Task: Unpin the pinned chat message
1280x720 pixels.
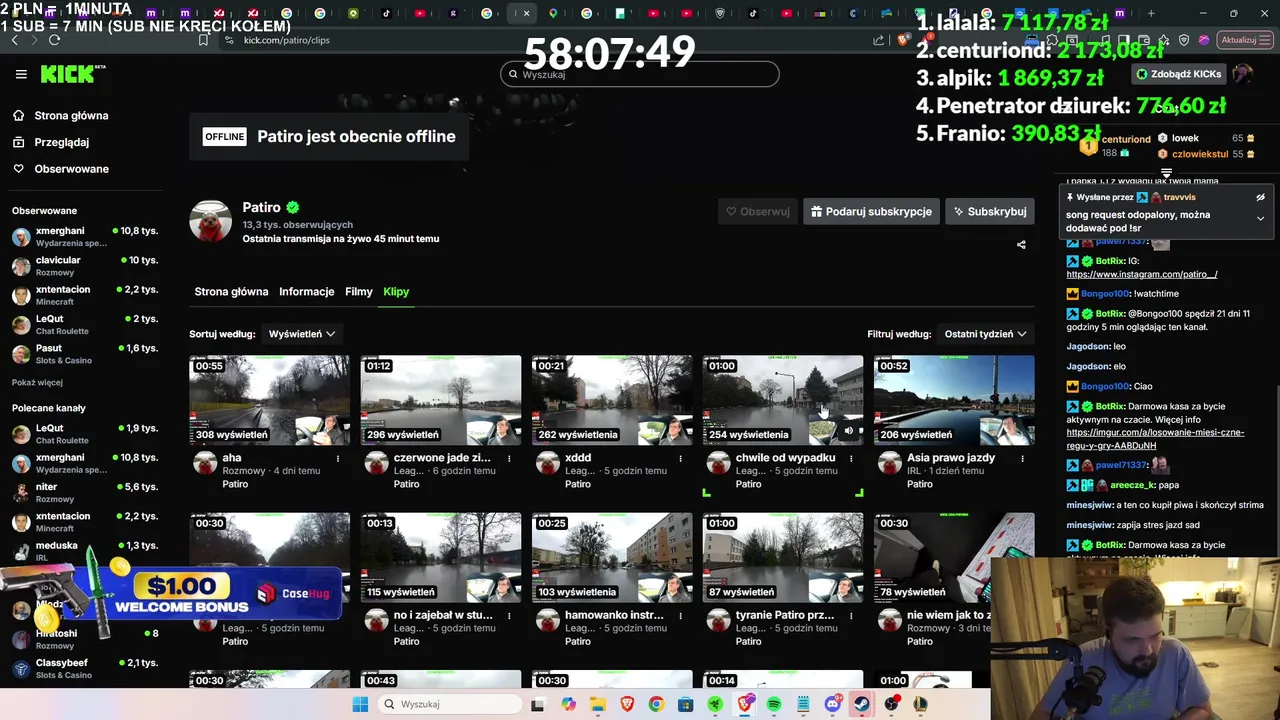Action: point(1260,197)
